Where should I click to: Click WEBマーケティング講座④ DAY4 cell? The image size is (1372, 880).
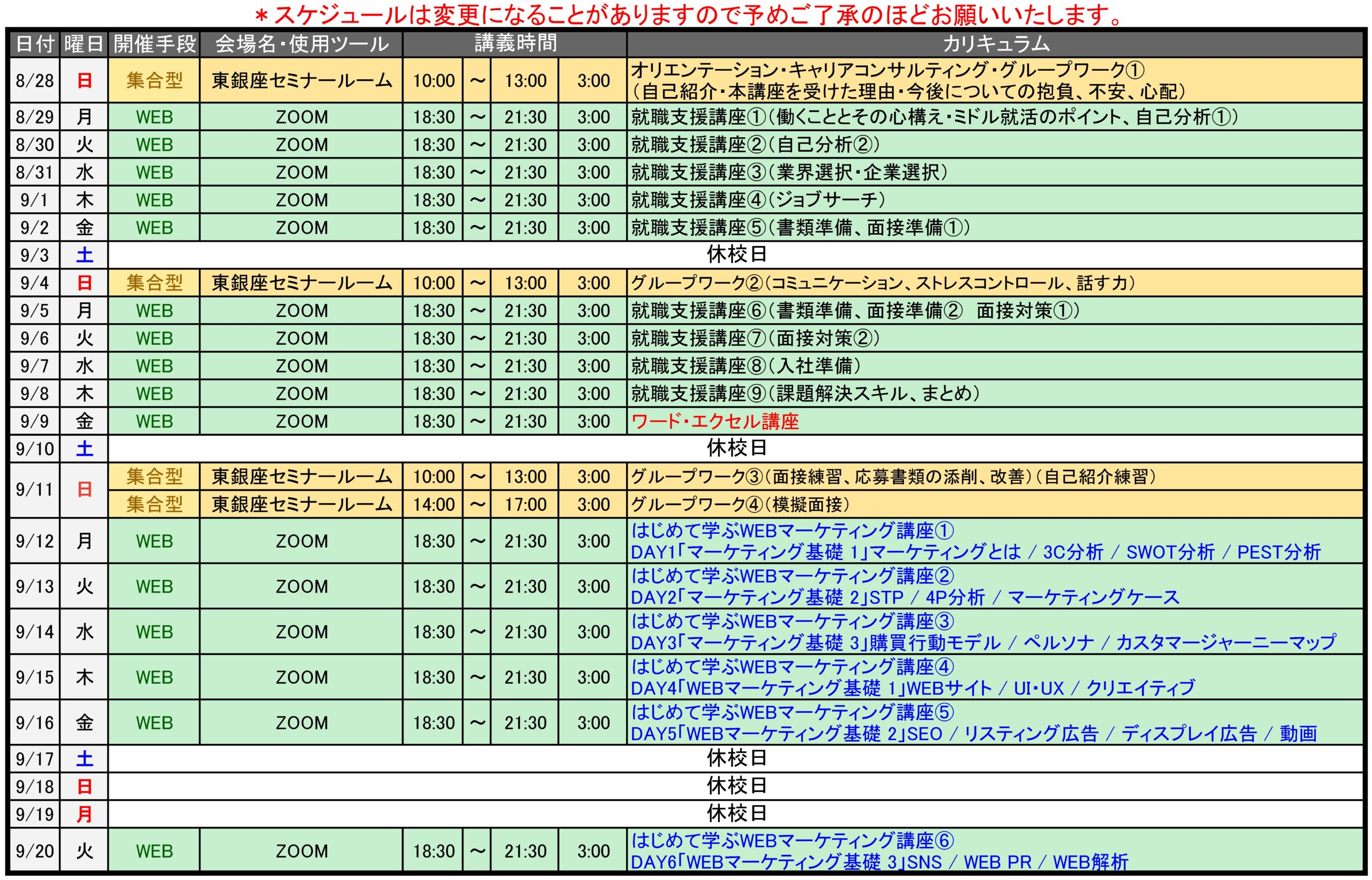coord(995,677)
